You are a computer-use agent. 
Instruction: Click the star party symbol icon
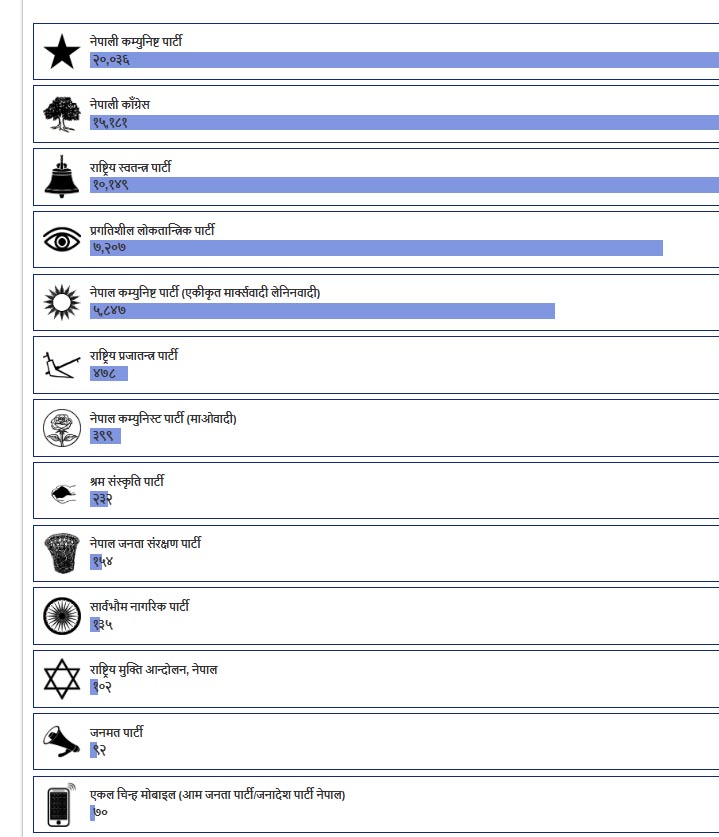(x=62, y=51)
